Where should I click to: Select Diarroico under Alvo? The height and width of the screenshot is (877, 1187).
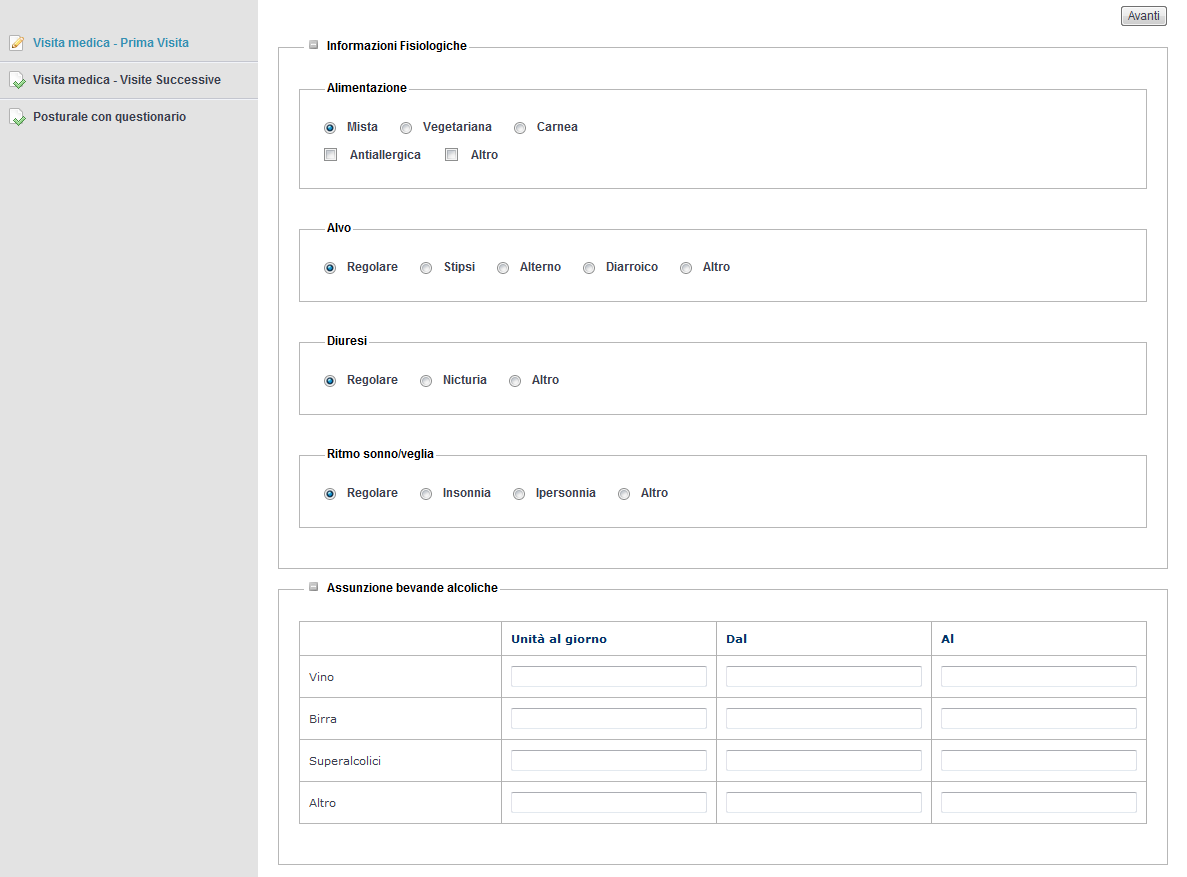(x=589, y=268)
